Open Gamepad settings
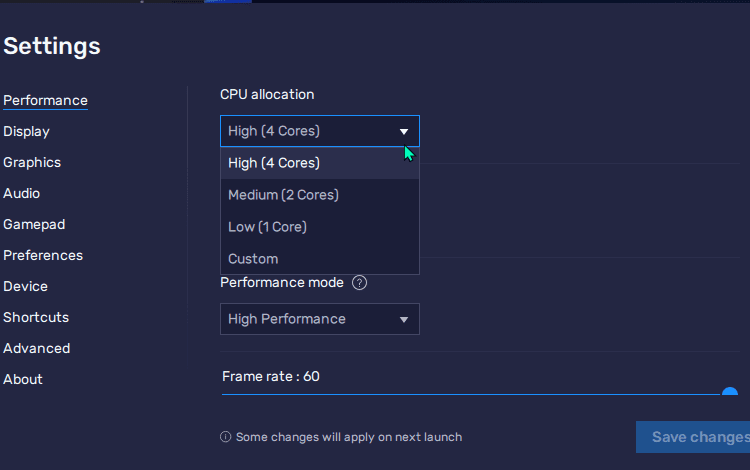Viewport: 750px width, 470px height. [x=34, y=224]
